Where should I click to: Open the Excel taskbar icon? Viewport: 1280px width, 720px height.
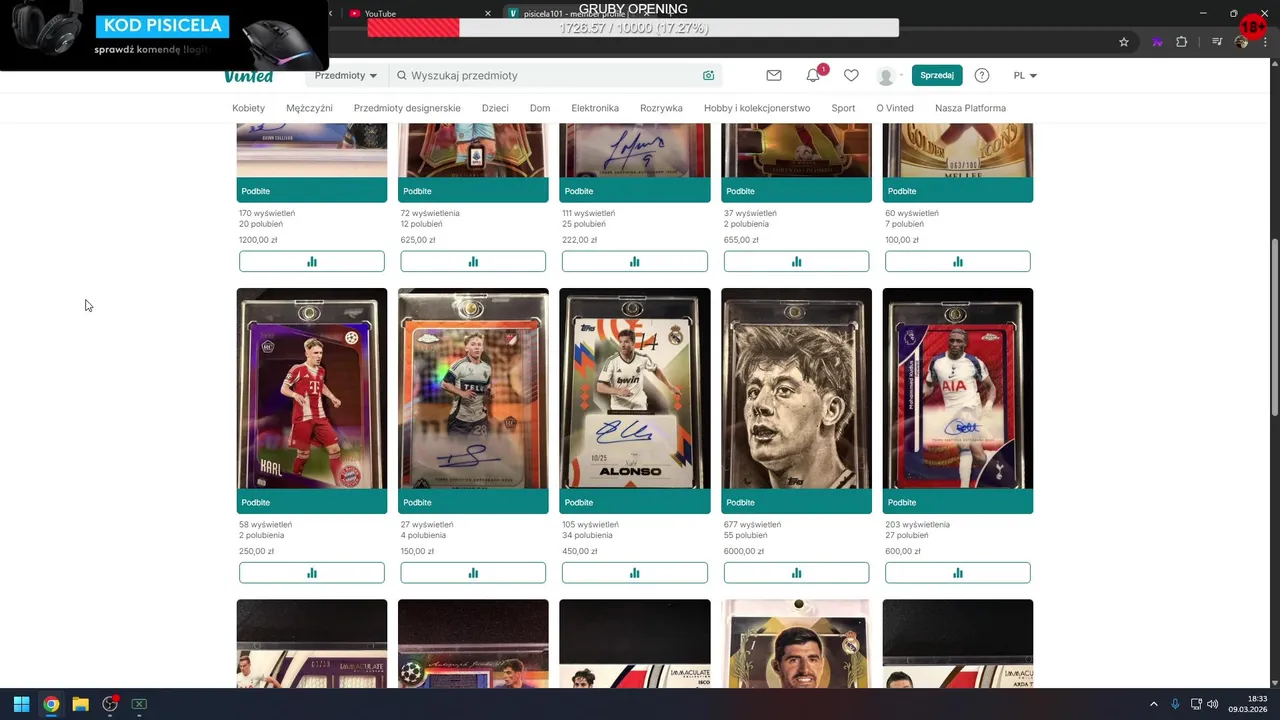139,704
